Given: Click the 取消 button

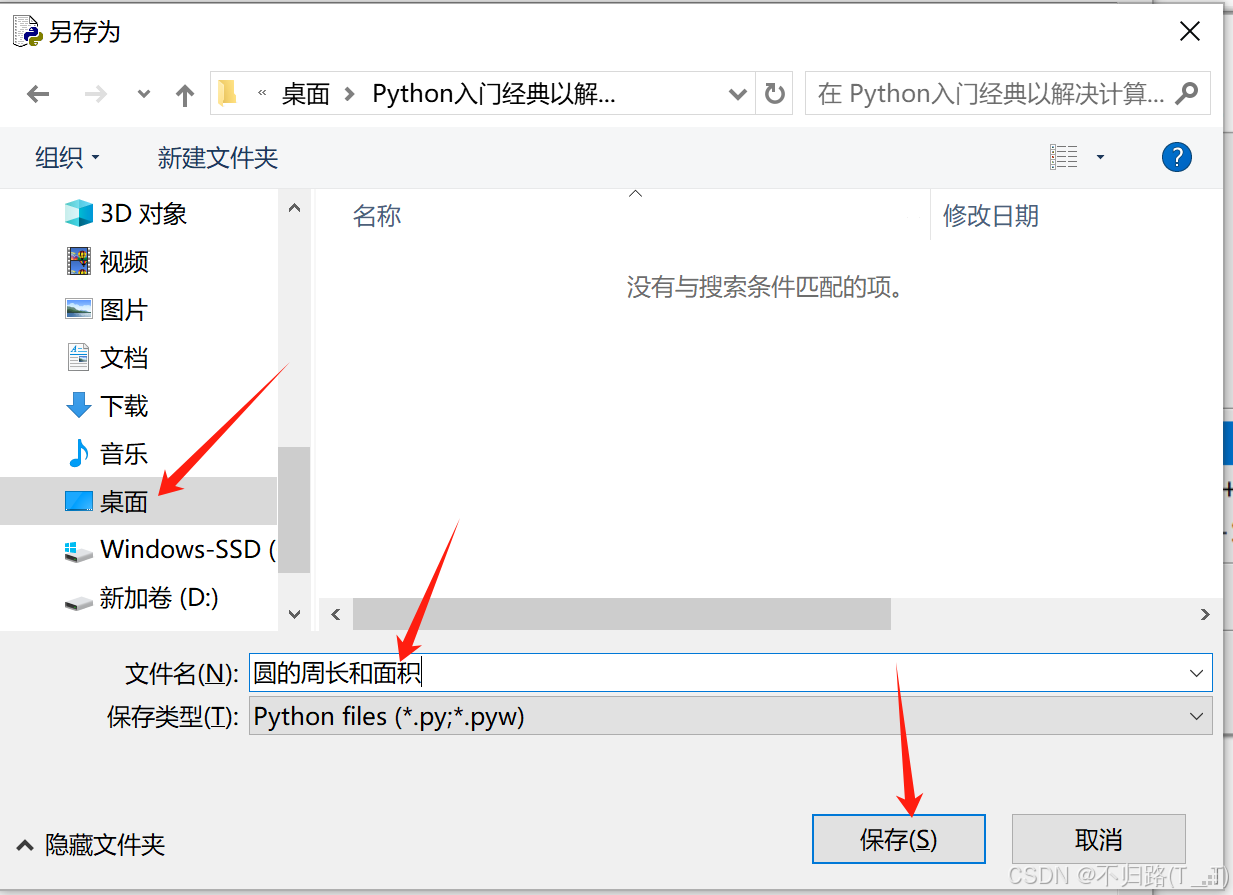Looking at the screenshot, I should 1098,839.
